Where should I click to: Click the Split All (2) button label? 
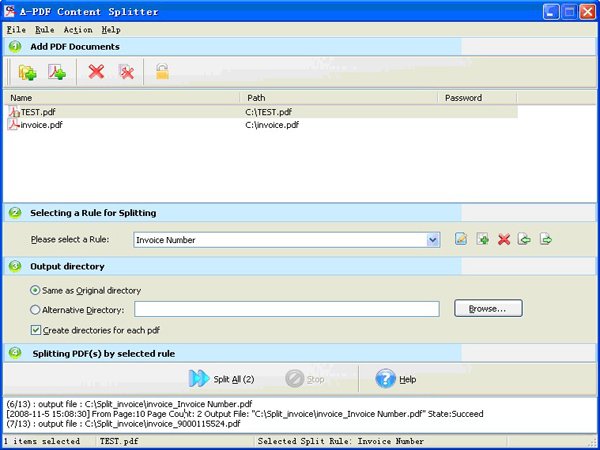point(234,379)
